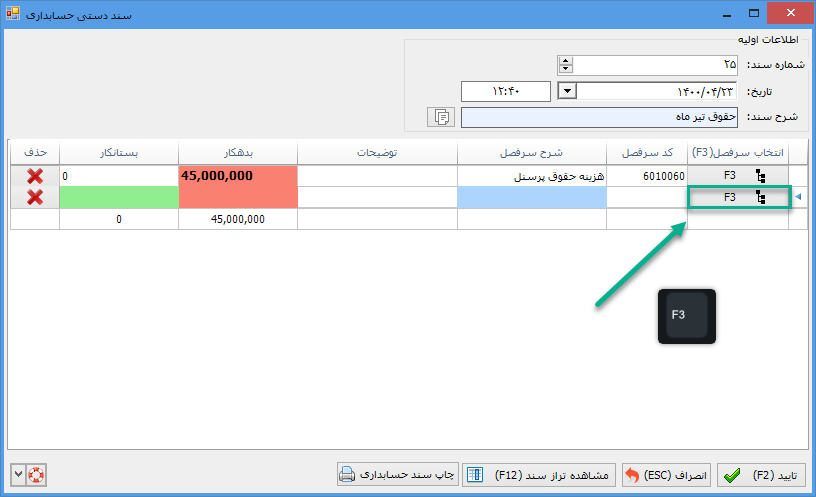This screenshot has height=497, width=816.
Task: Click the شرح سند description field
Action: pyautogui.click(x=599, y=117)
